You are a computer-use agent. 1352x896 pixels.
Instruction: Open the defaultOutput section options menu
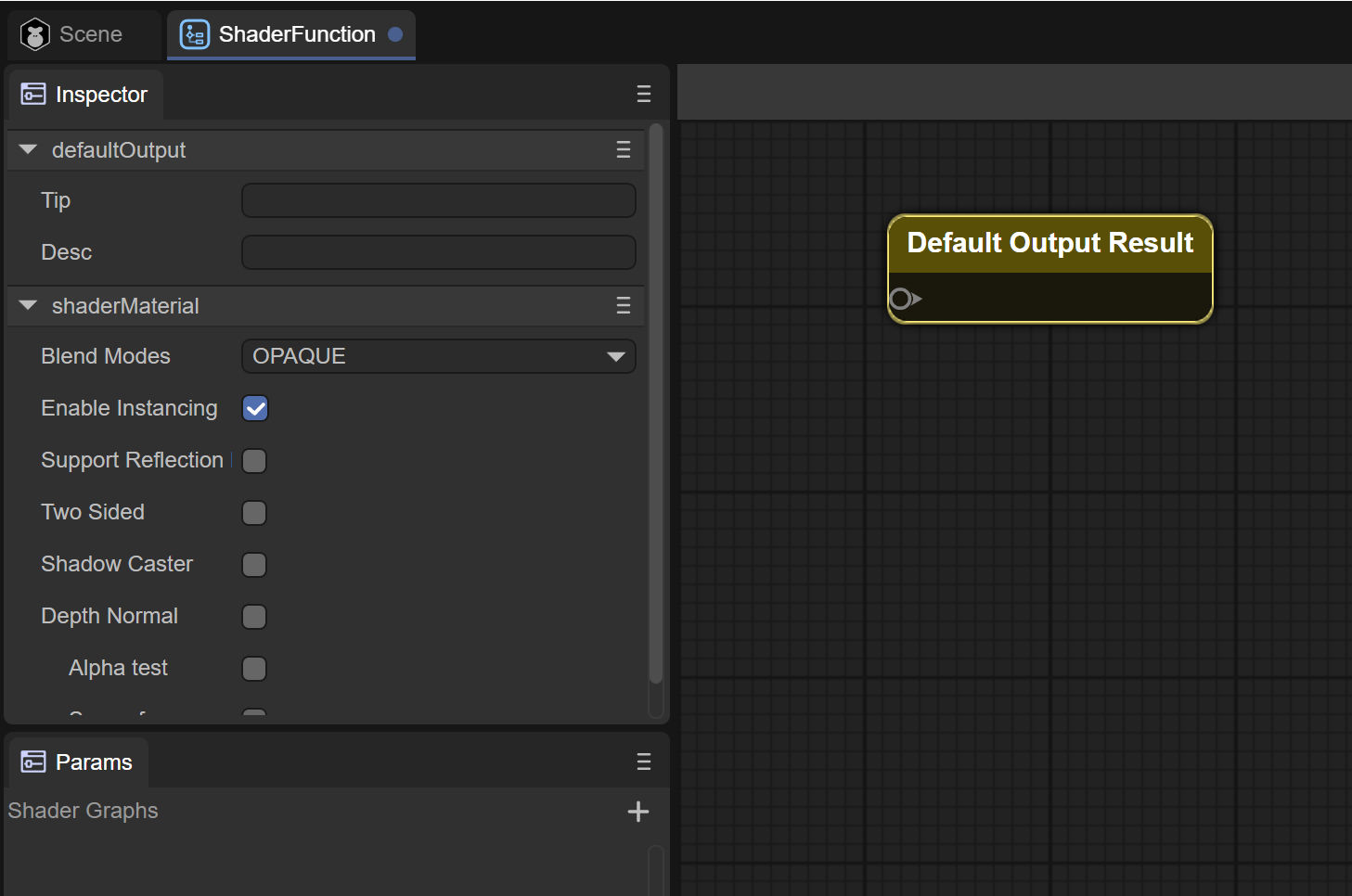click(624, 150)
